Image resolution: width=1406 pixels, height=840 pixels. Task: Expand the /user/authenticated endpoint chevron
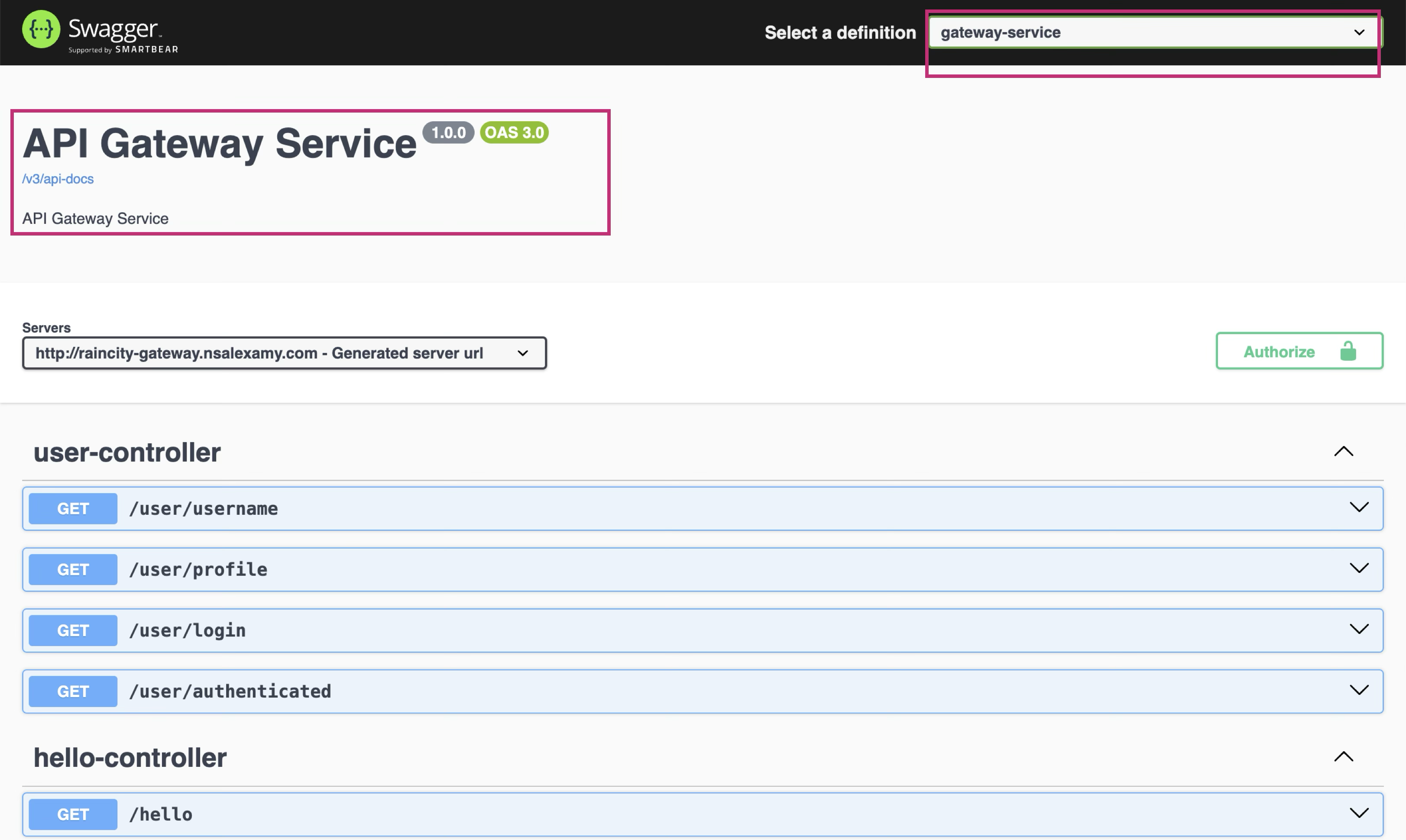[x=1359, y=690]
